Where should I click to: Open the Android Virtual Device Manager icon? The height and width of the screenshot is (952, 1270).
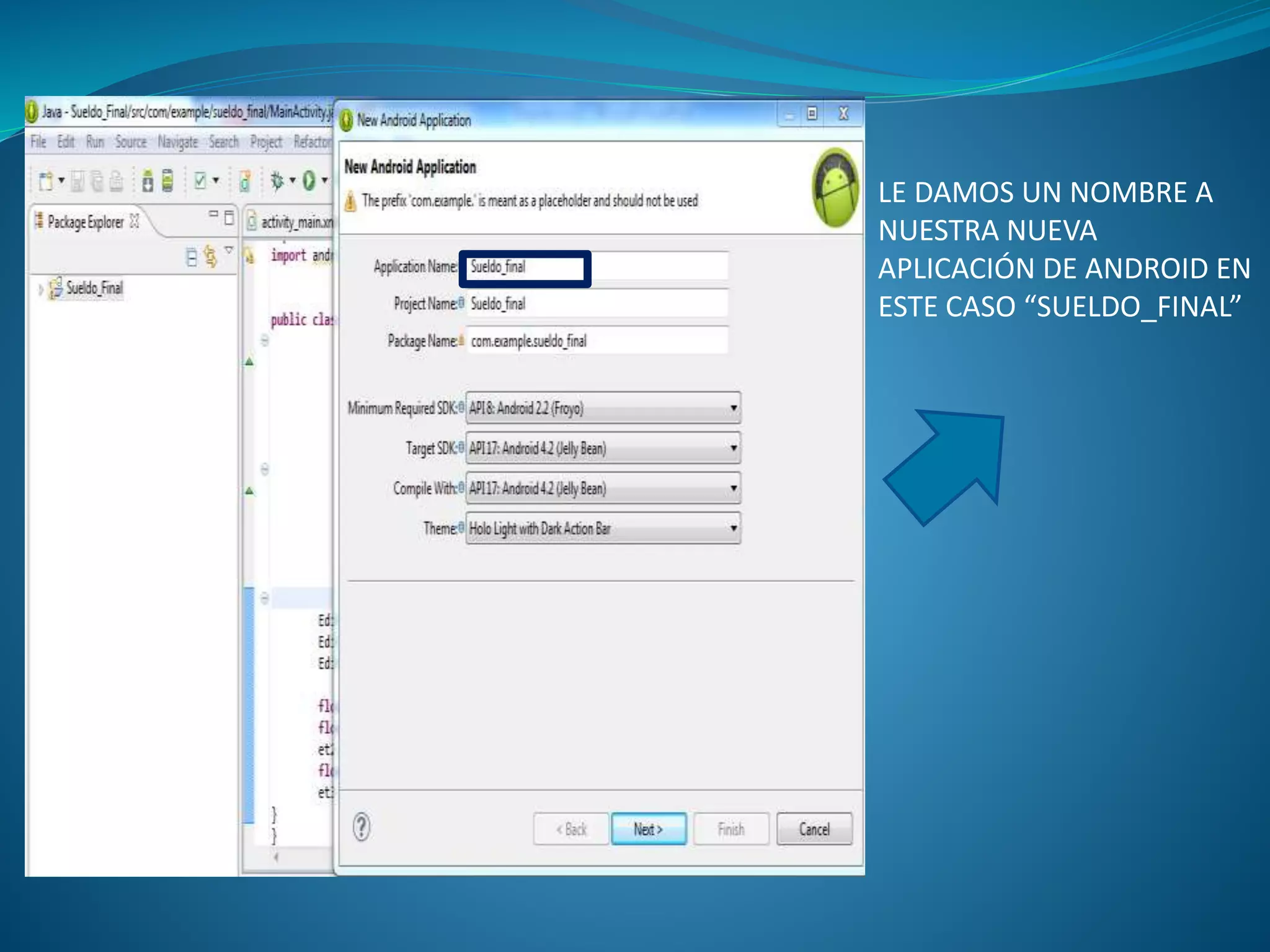point(167,181)
